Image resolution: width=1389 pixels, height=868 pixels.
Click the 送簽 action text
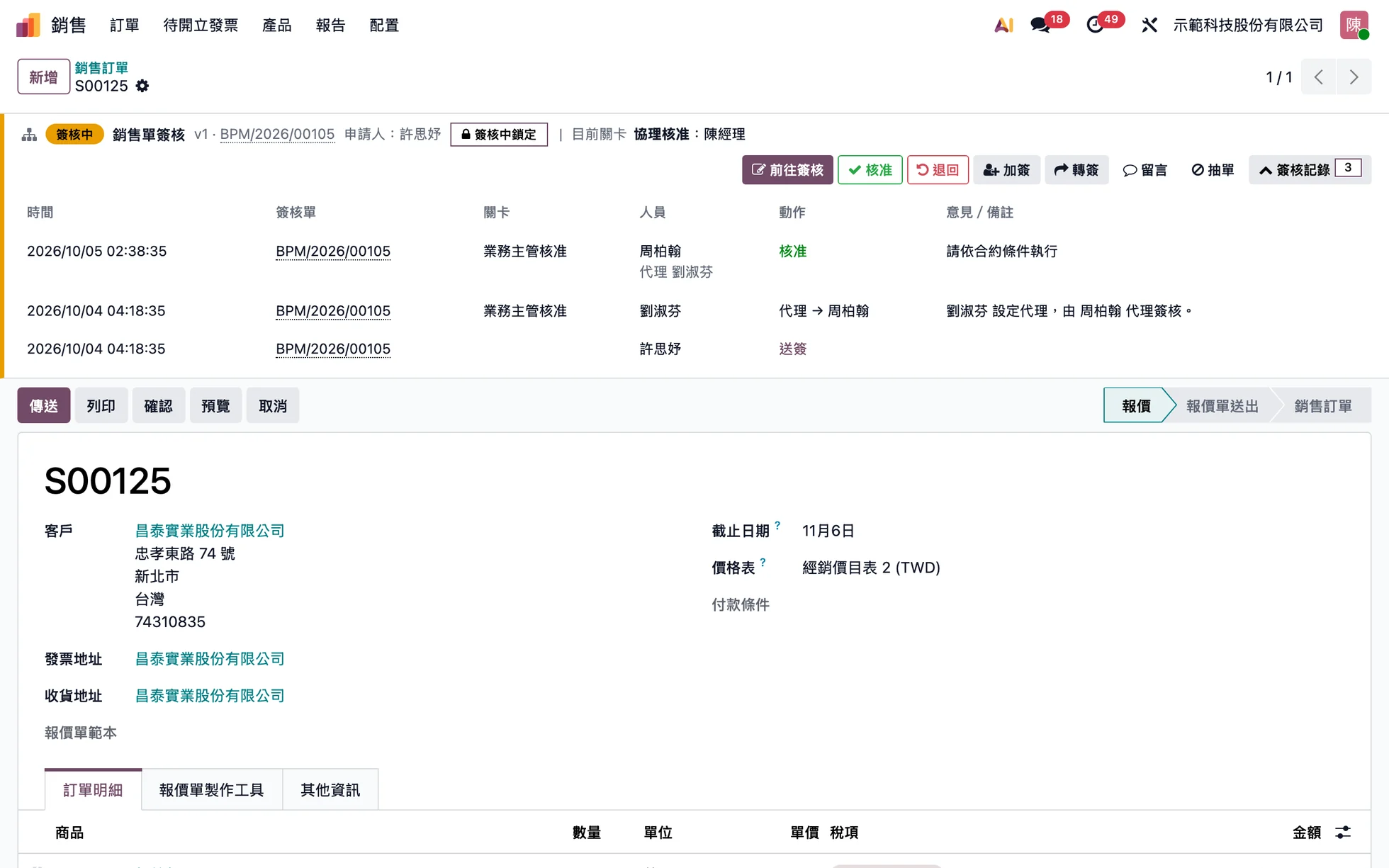[x=792, y=349]
